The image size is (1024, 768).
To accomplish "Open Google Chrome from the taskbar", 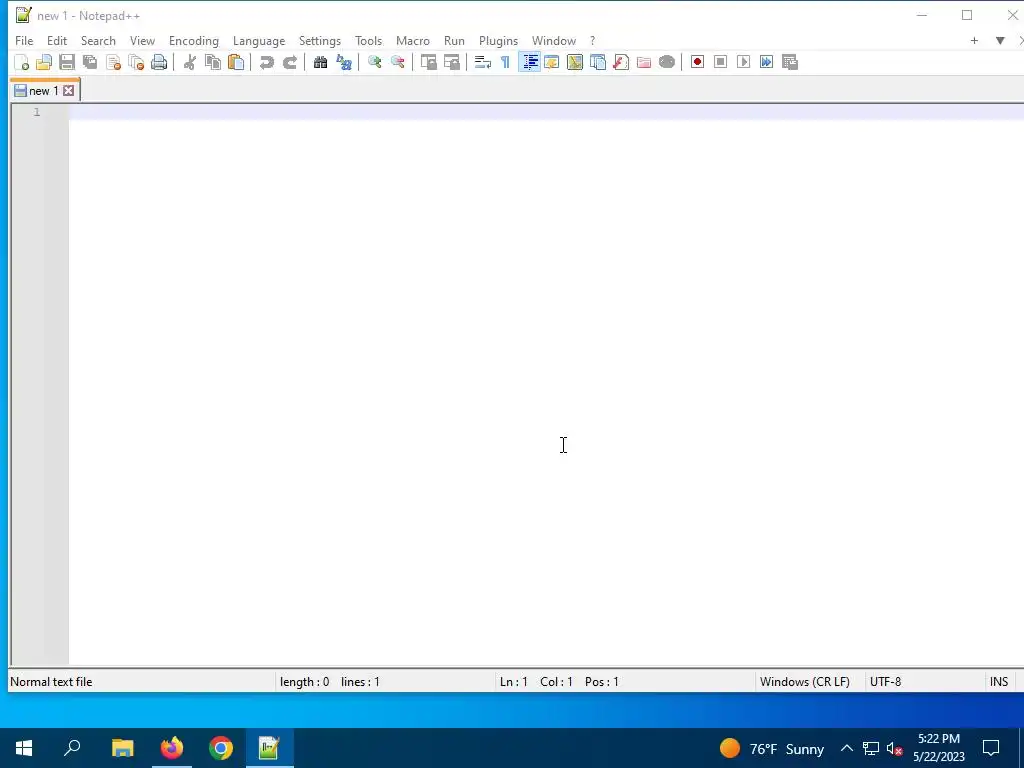I will point(221,748).
